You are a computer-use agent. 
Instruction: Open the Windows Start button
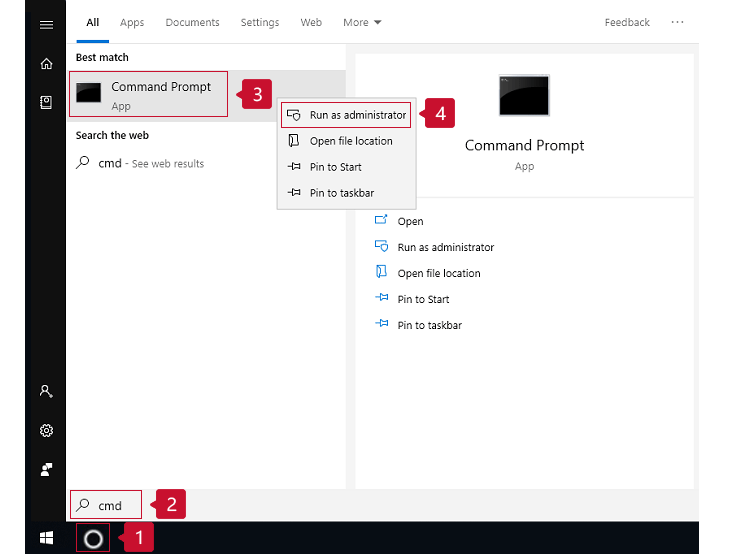46,539
